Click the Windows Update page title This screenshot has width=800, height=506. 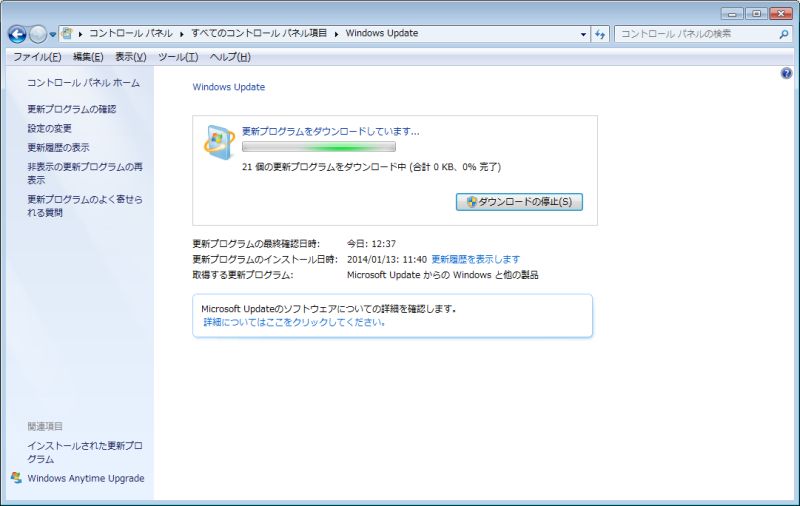point(229,87)
